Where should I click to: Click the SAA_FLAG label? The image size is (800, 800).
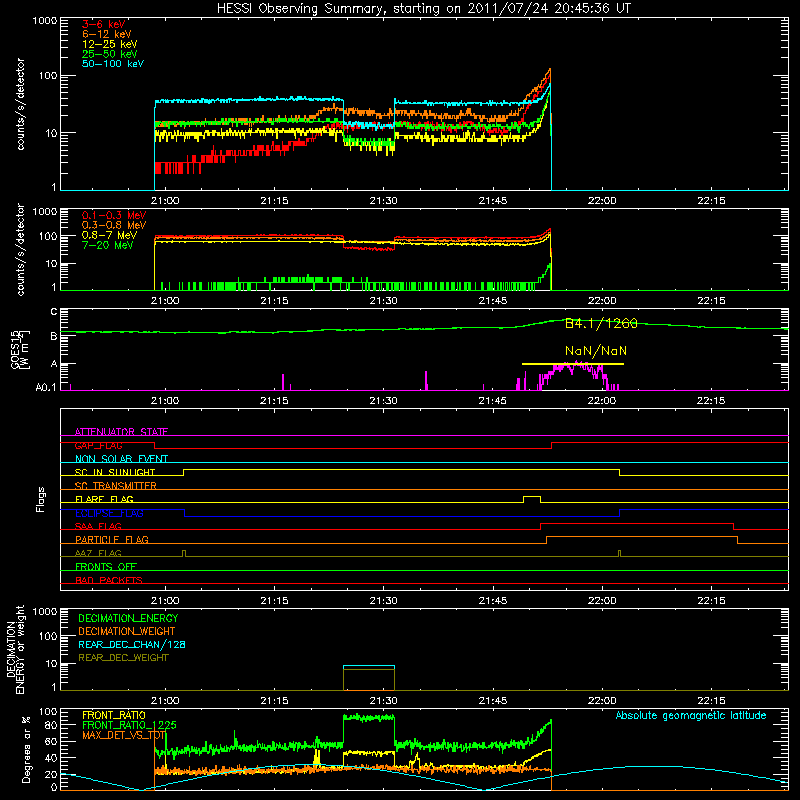(98, 526)
